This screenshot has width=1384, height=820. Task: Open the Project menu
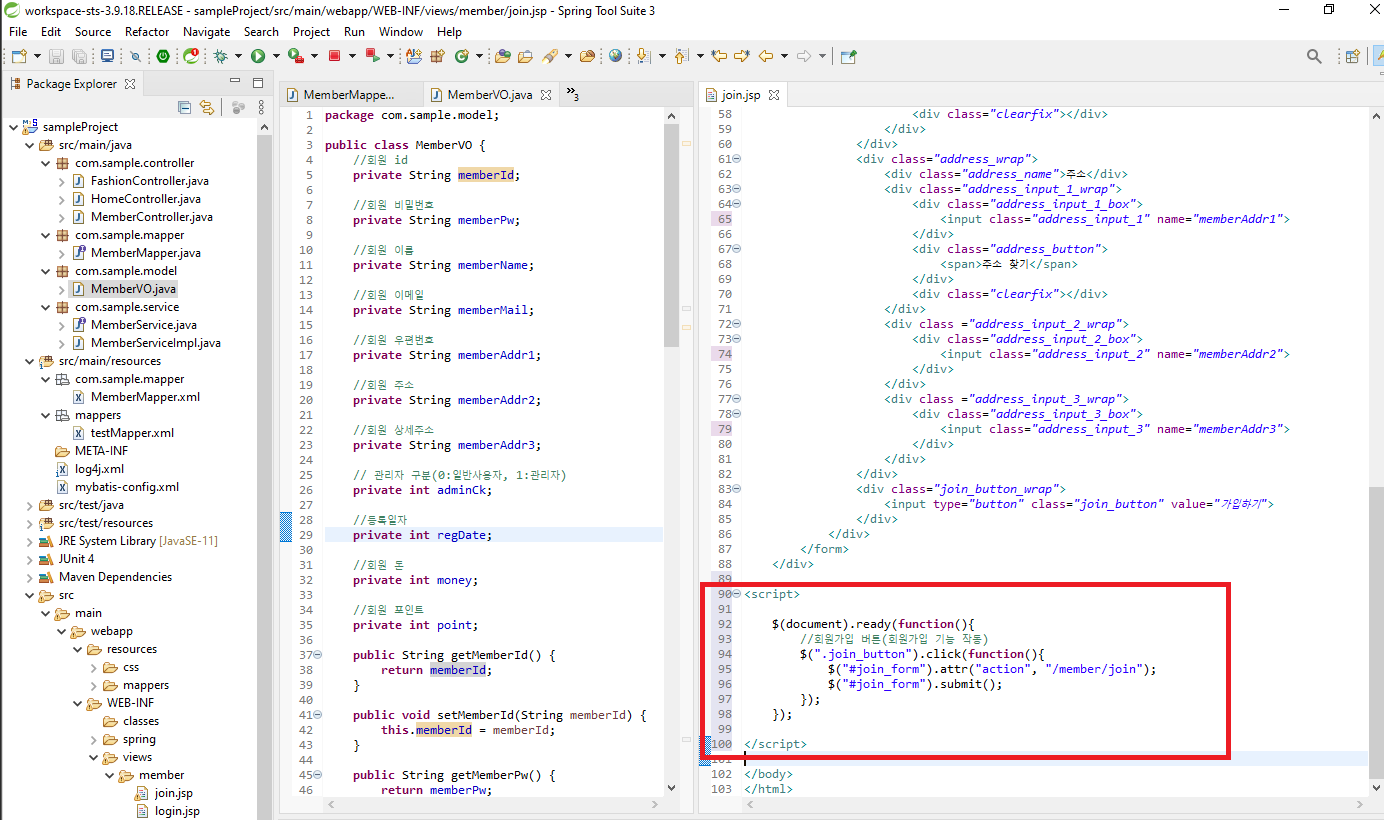(311, 31)
